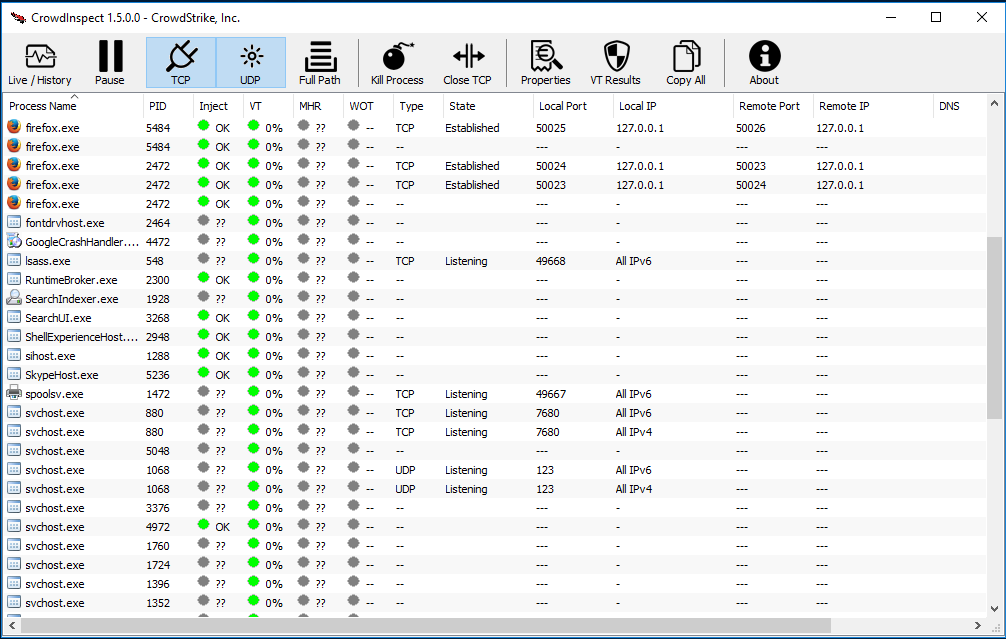Sort by Remote IP column header
1006x639 pixels.
point(873,106)
